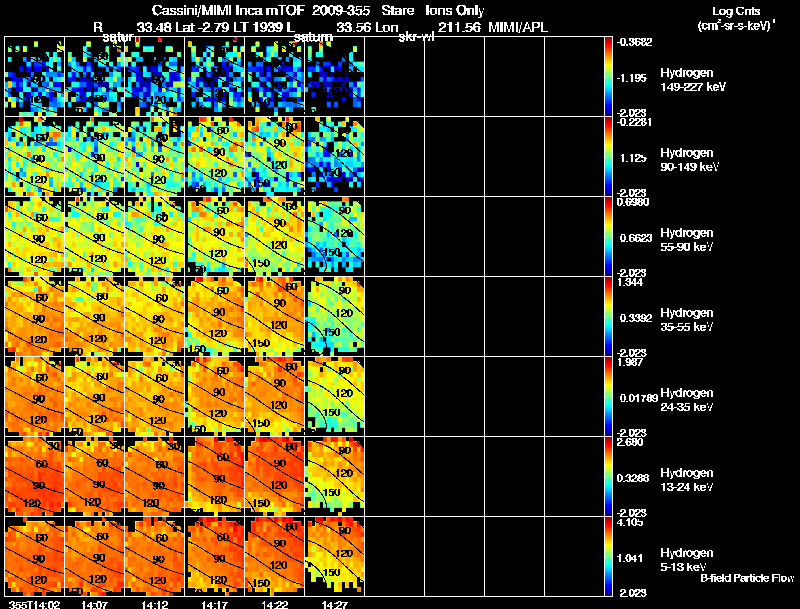The height and width of the screenshot is (609, 800).
Task: Click the 1.344 color scale value
Action: [630, 282]
